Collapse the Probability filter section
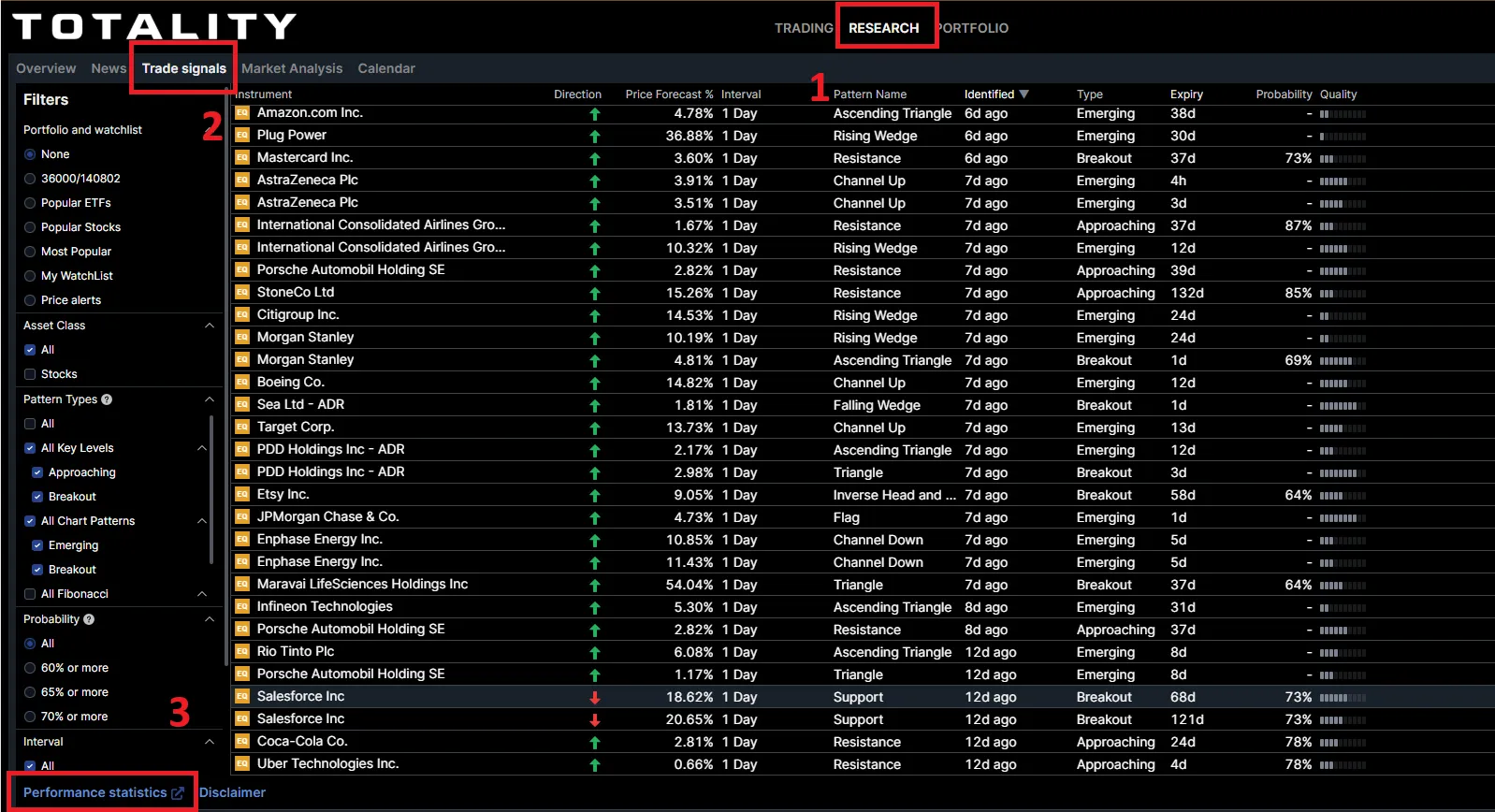This screenshot has width=1495, height=812. point(210,619)
